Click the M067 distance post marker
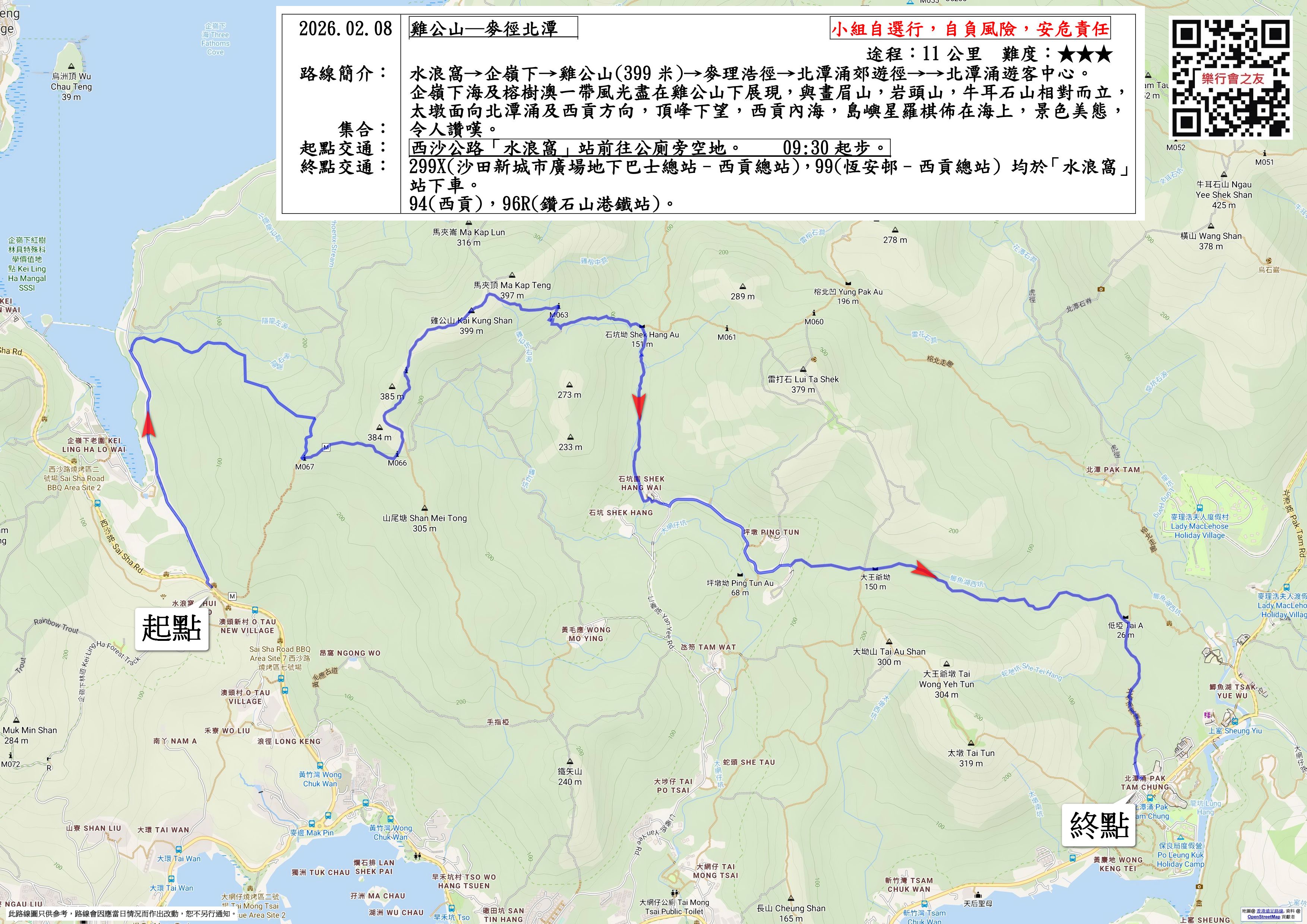The height and width of the screenshot is (924, 1307). tap(304, 458)
